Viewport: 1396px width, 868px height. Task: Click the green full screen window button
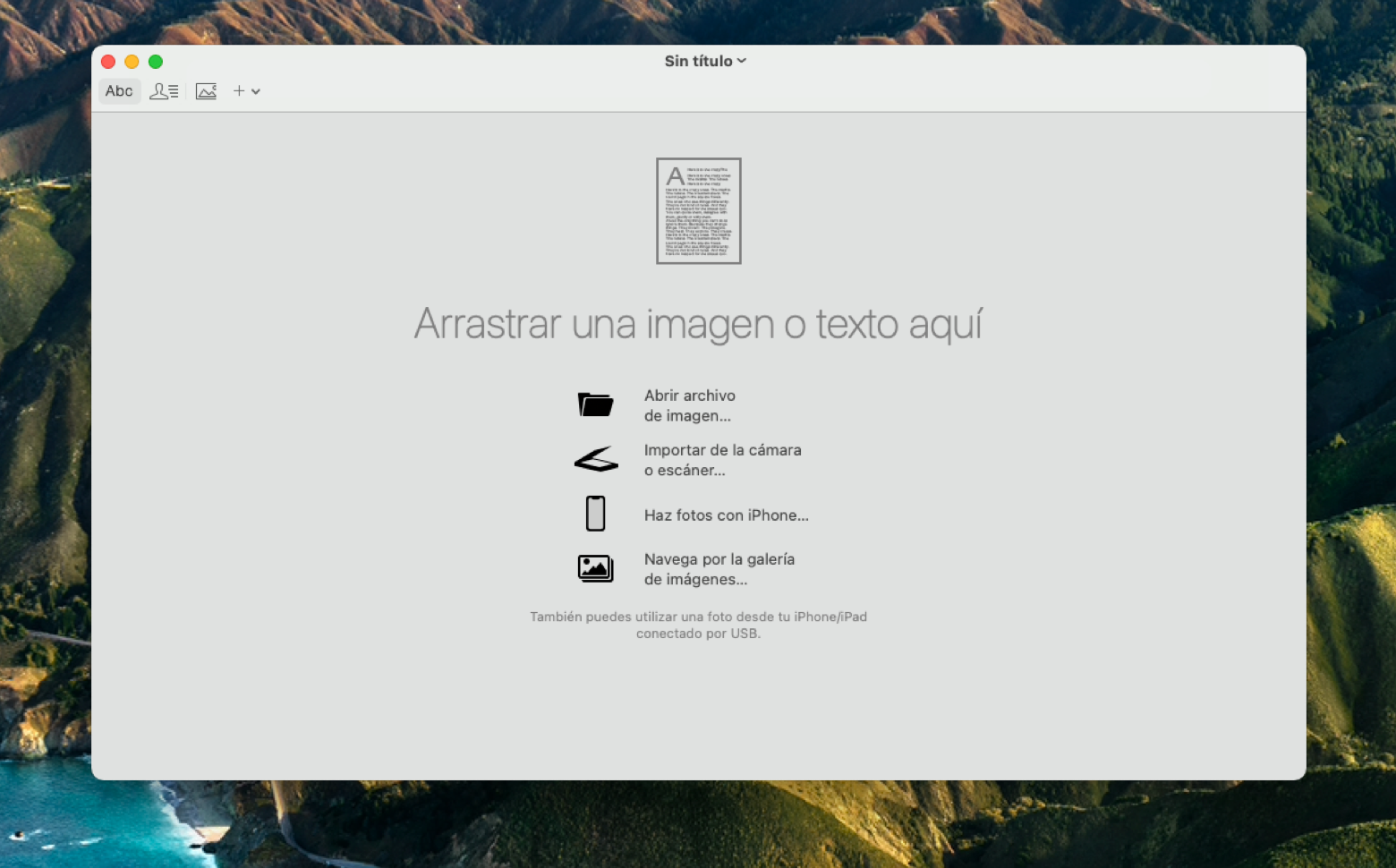155,61
